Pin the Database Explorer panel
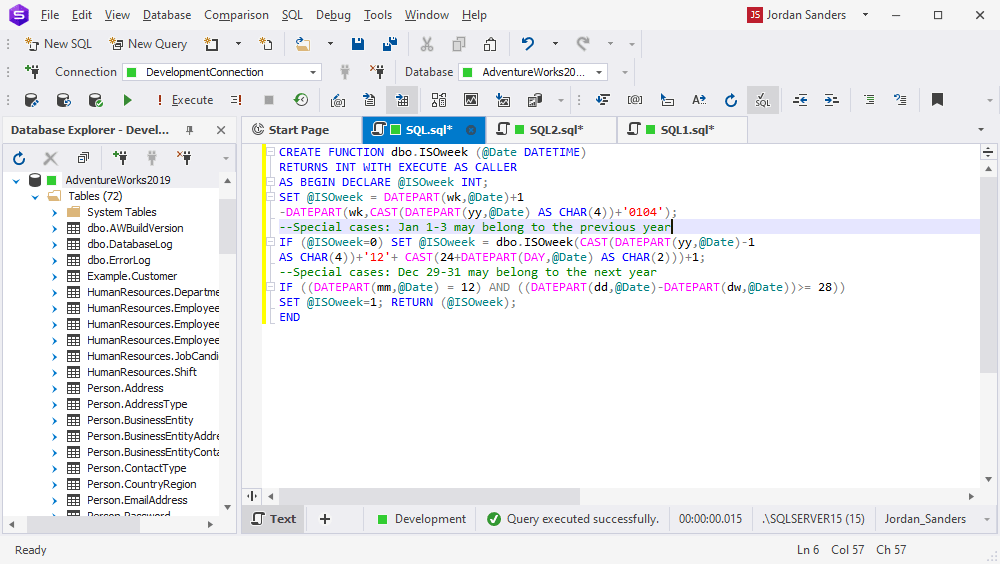This screenshot has width=1000, height=564. 189,130
